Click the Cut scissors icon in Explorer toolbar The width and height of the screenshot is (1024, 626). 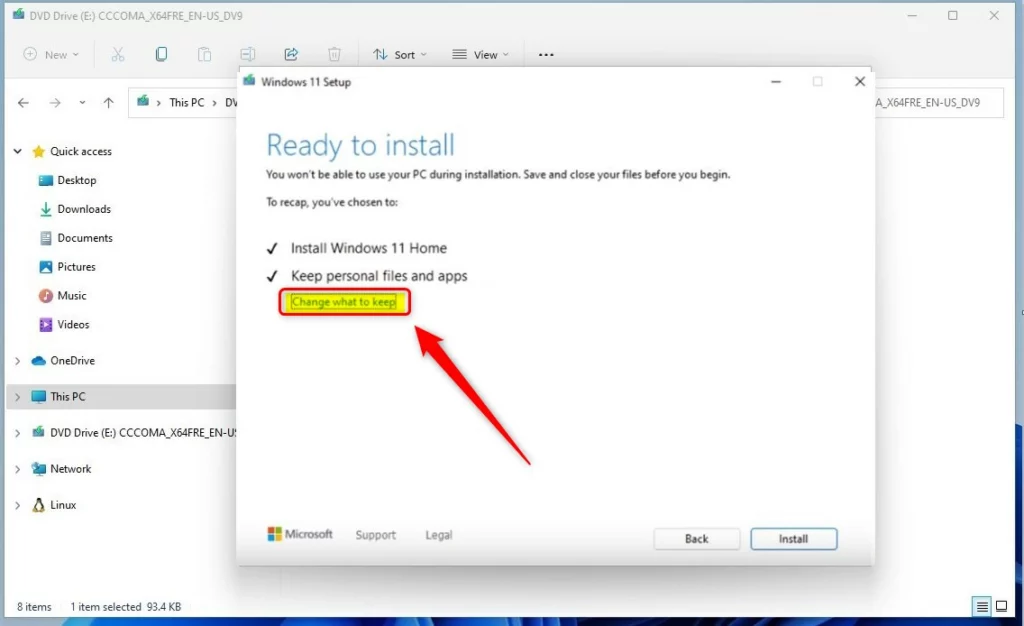(x=118, y=54)
